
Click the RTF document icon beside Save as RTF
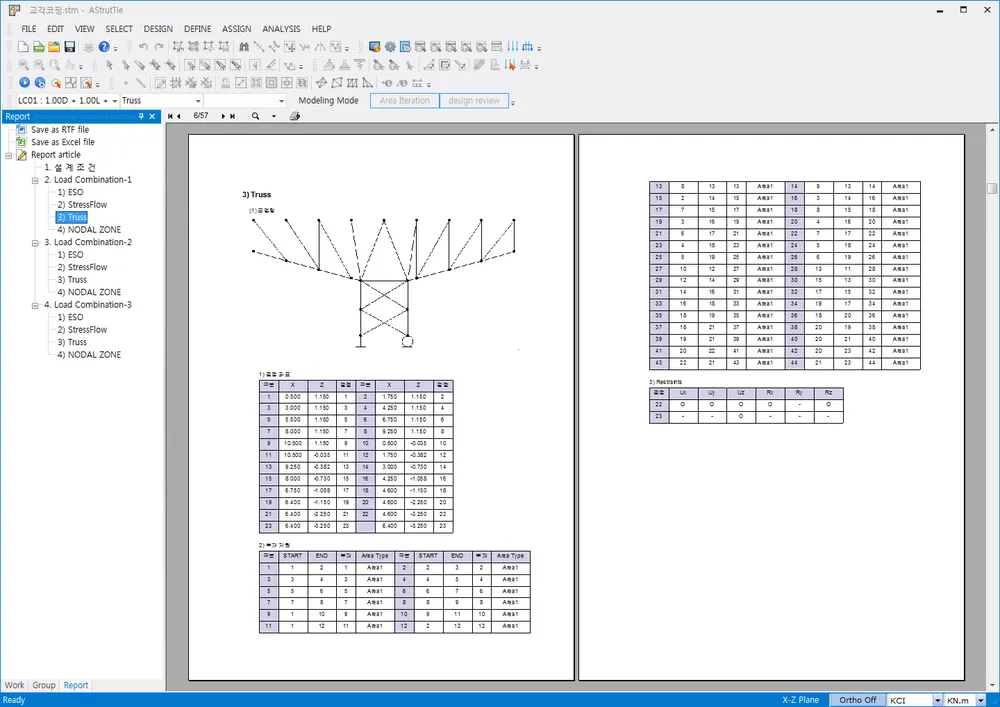point(21,129)
